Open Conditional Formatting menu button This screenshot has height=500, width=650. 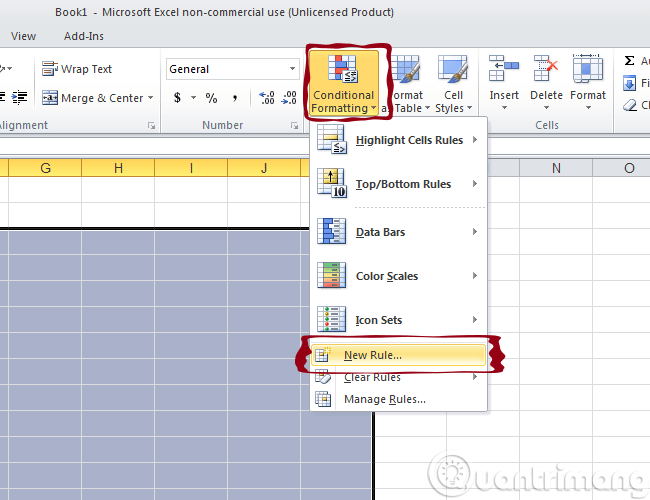click(344, 83)
